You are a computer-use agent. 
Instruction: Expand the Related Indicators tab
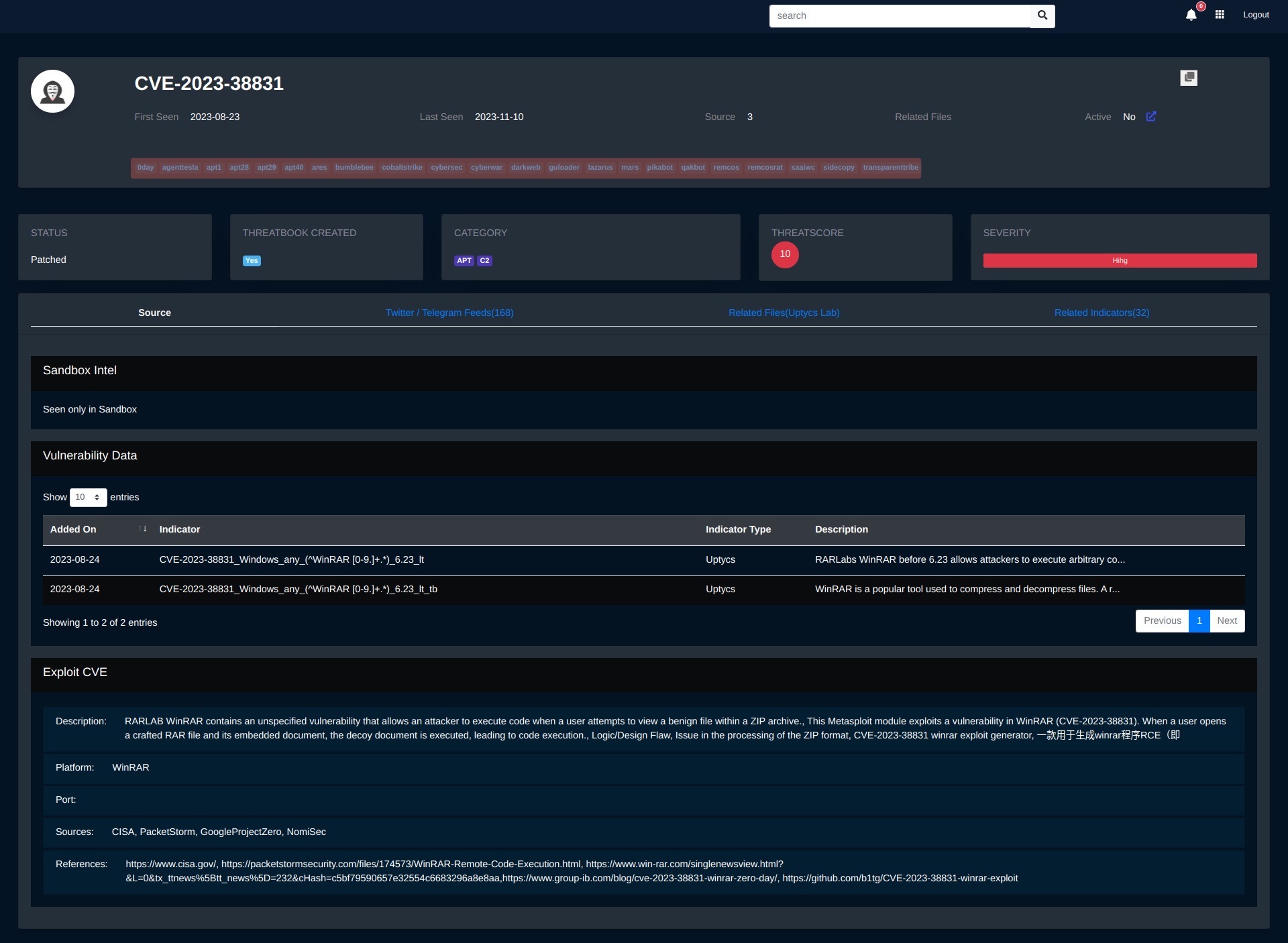1102,312
